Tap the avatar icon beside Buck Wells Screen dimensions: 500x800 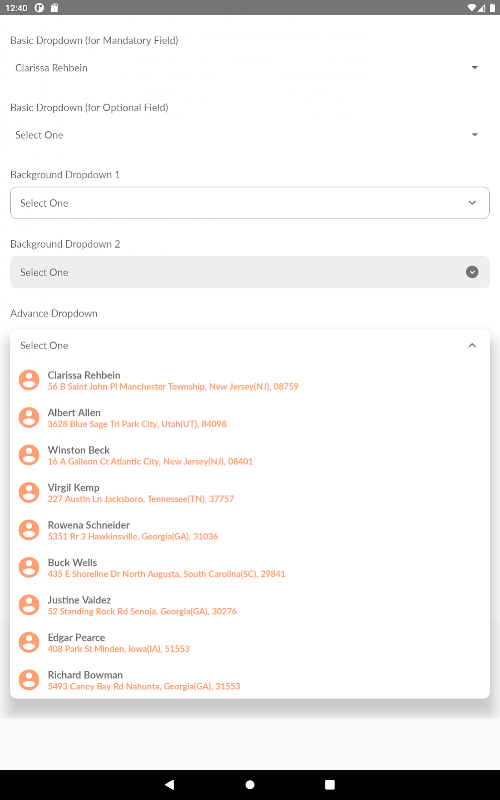29,568
